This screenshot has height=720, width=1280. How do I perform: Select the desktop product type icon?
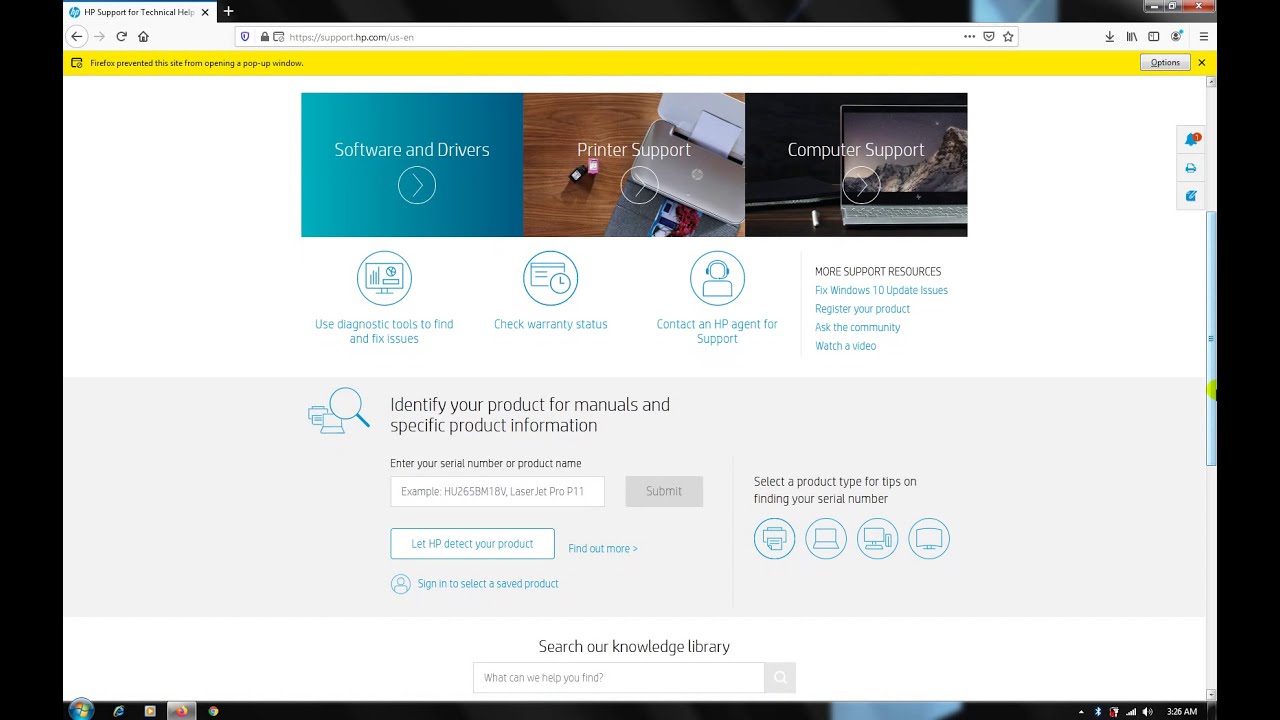[877, 539]
